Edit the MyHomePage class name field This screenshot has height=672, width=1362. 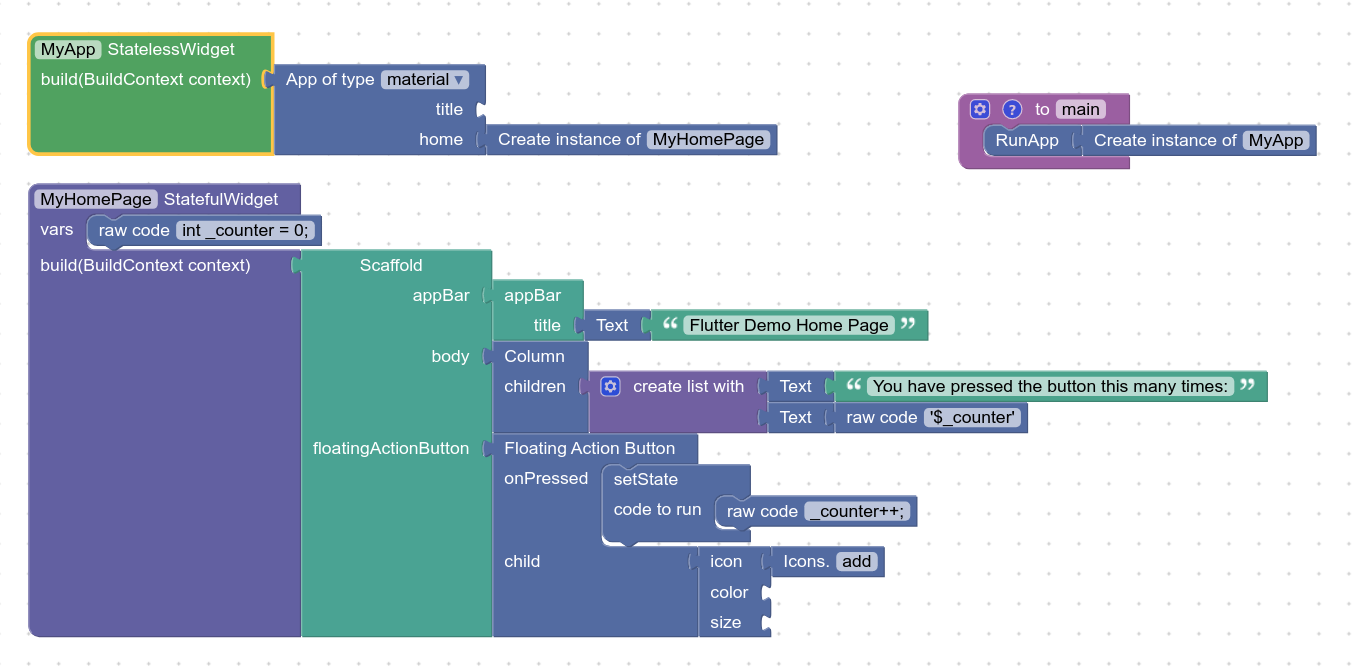pos(96,199)
